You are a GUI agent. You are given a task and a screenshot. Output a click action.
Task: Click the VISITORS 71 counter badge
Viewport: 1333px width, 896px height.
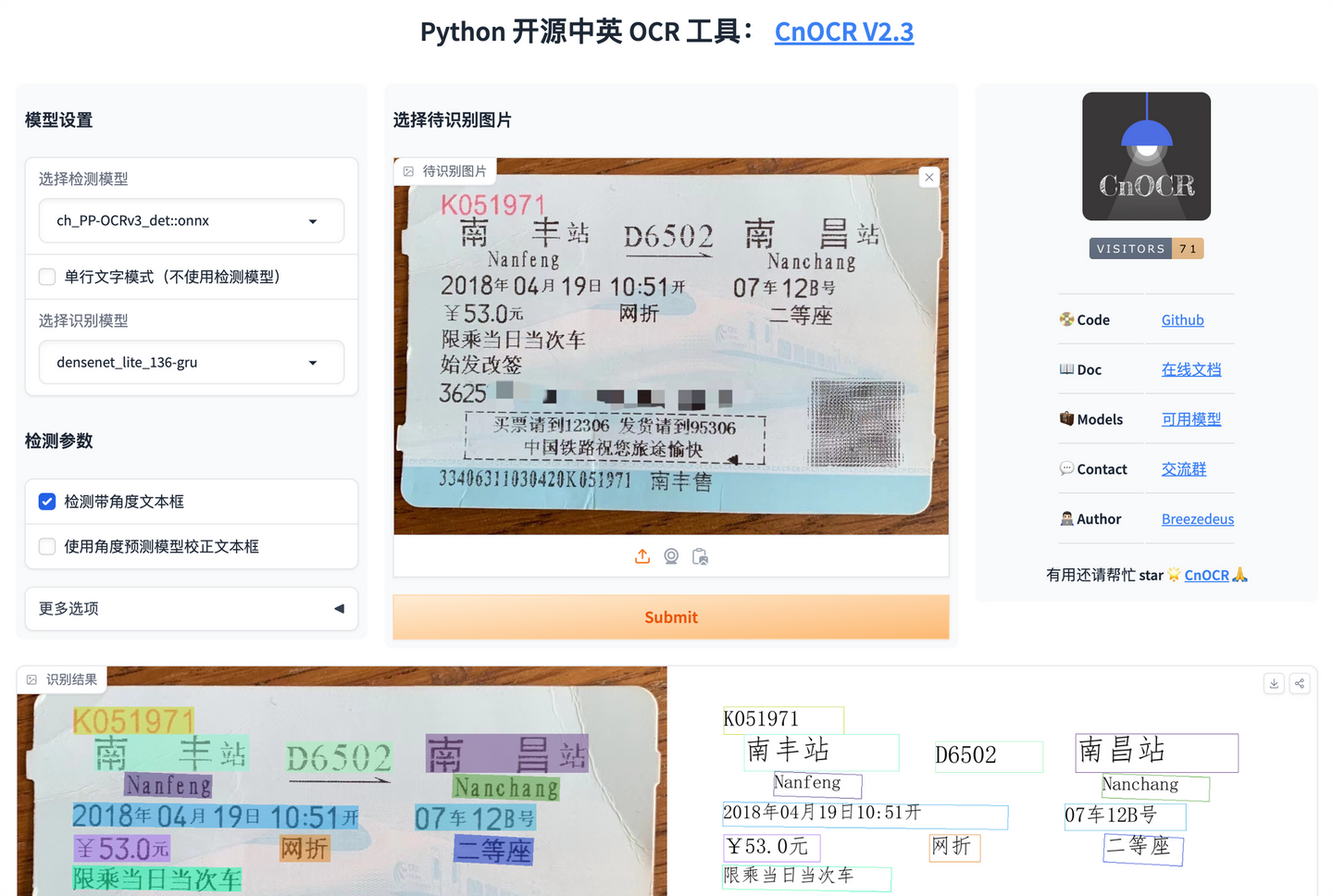pos(1146,248)
